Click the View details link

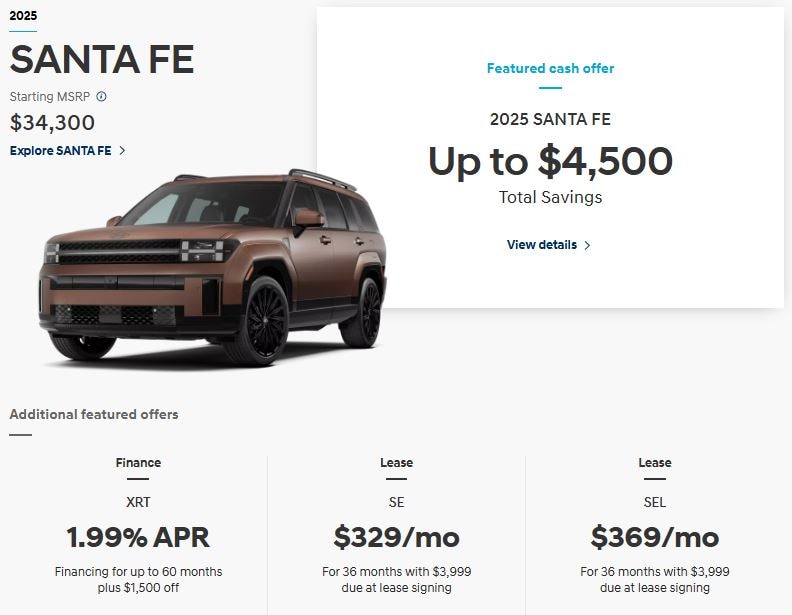click(x=542, y=245)
